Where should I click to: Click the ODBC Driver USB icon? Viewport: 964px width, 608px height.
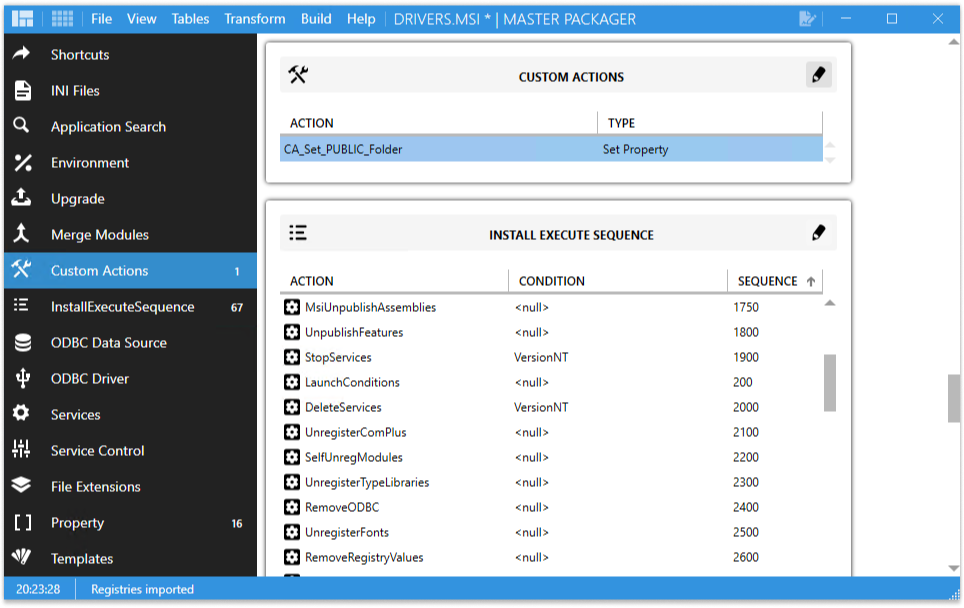pos(23,378)
